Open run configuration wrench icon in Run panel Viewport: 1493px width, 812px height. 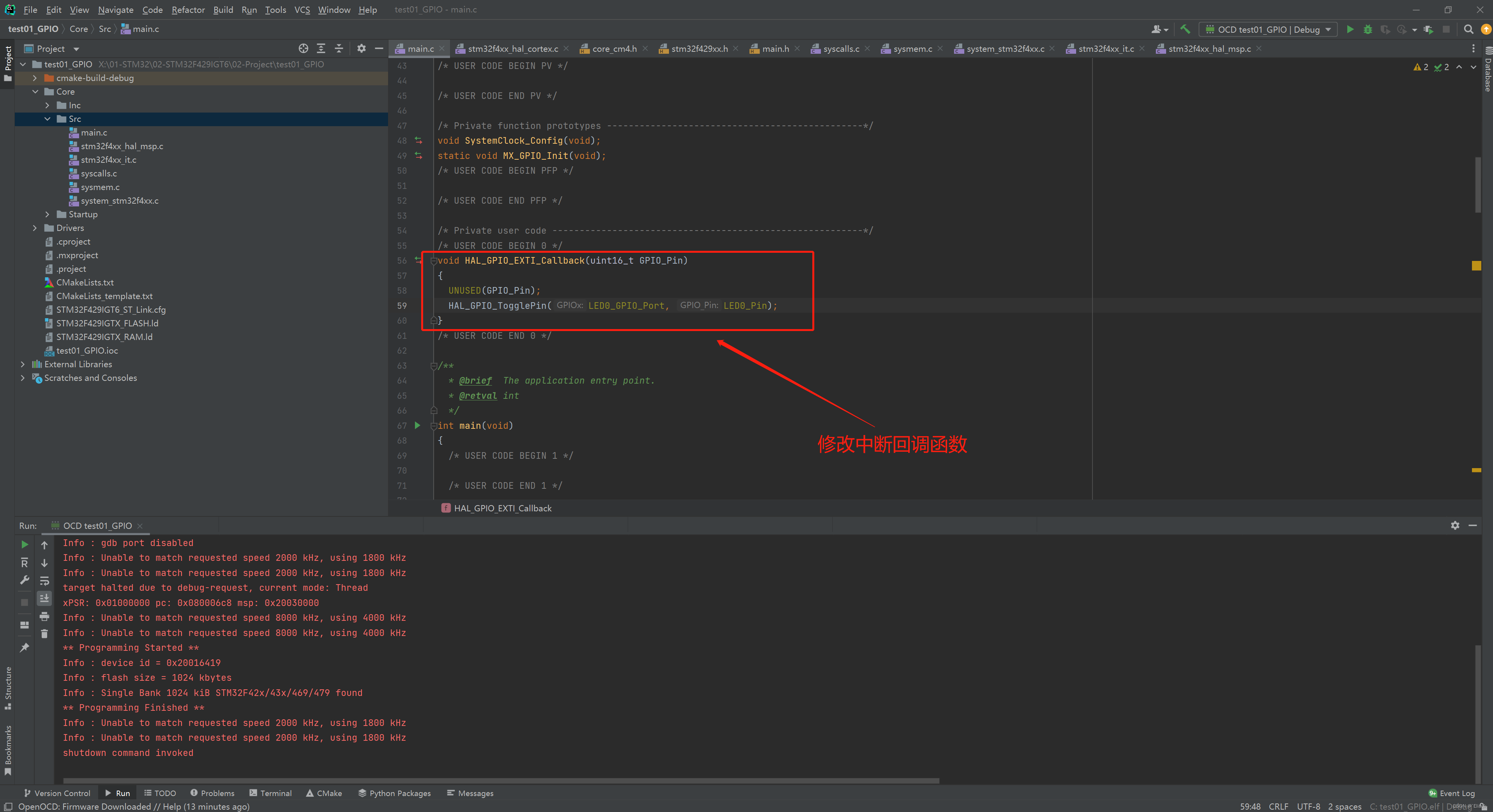pos(24,580)
